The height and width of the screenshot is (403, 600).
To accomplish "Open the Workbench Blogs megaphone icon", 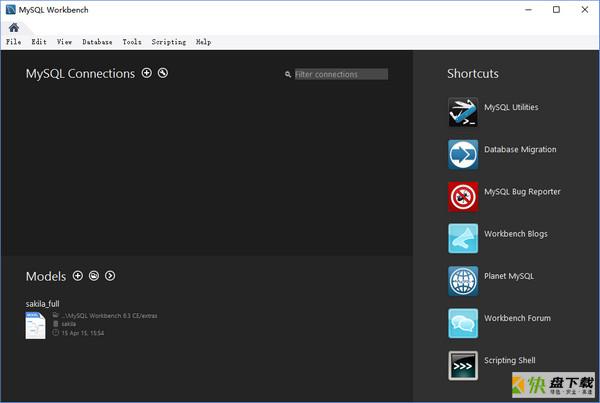I will click(463, 238).
